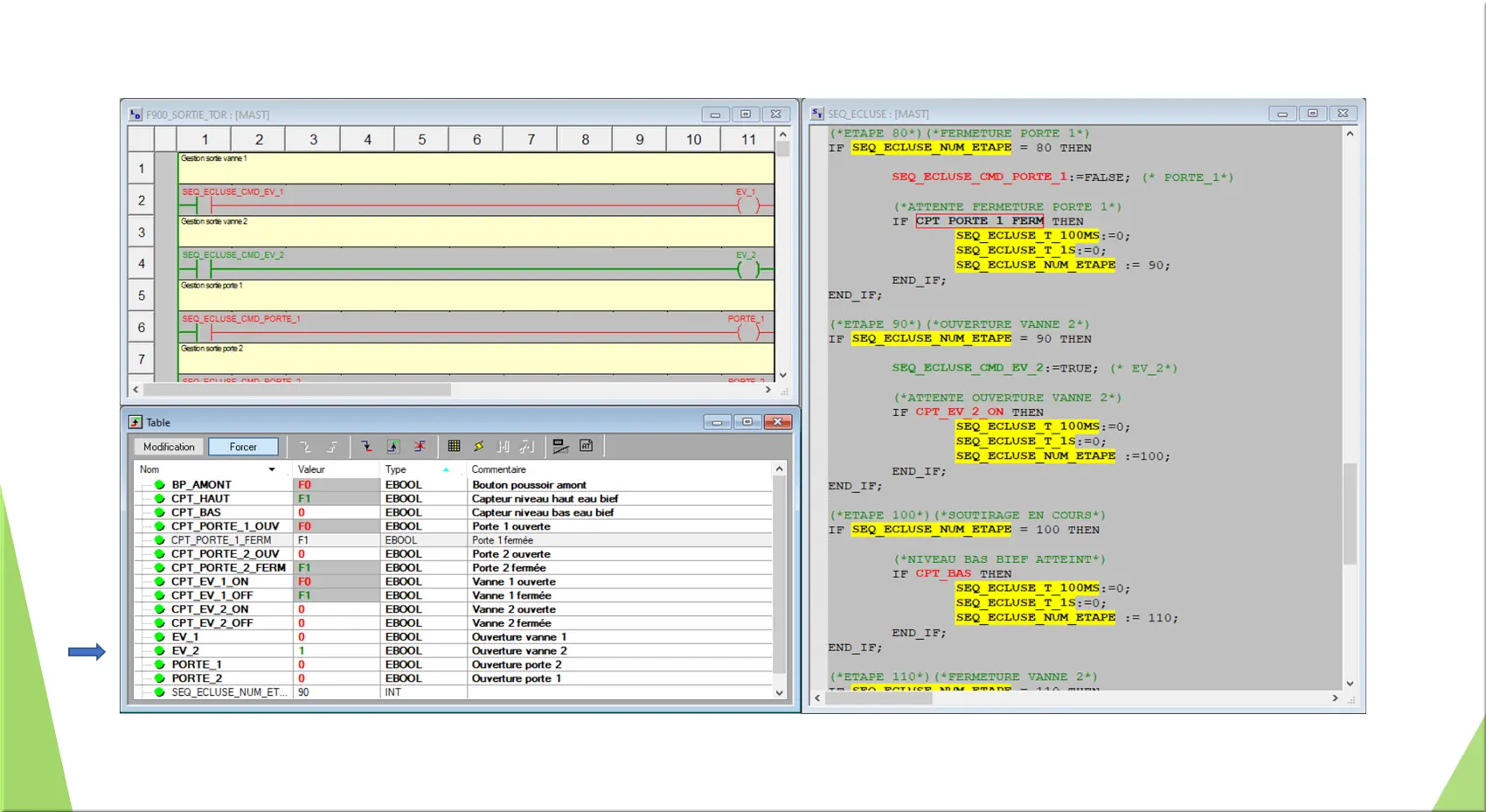Activate the Forcer mode button
Image resolution: width=1486 pixels, height=812 pixels.
pyautogui.click(x=243, y=447)
